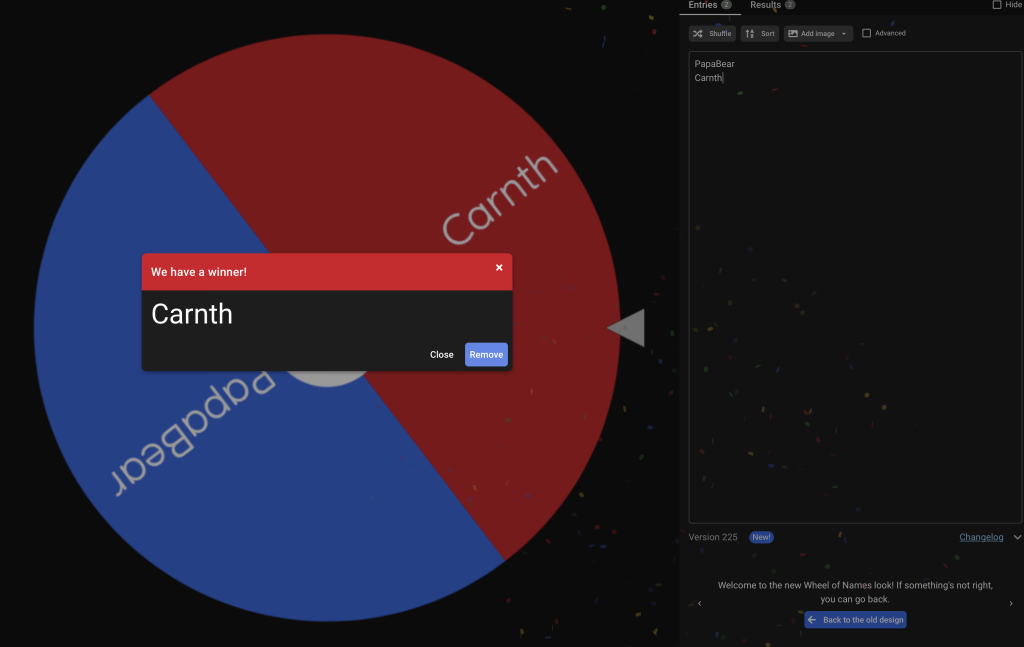Sort the entries list

(760, 33)
